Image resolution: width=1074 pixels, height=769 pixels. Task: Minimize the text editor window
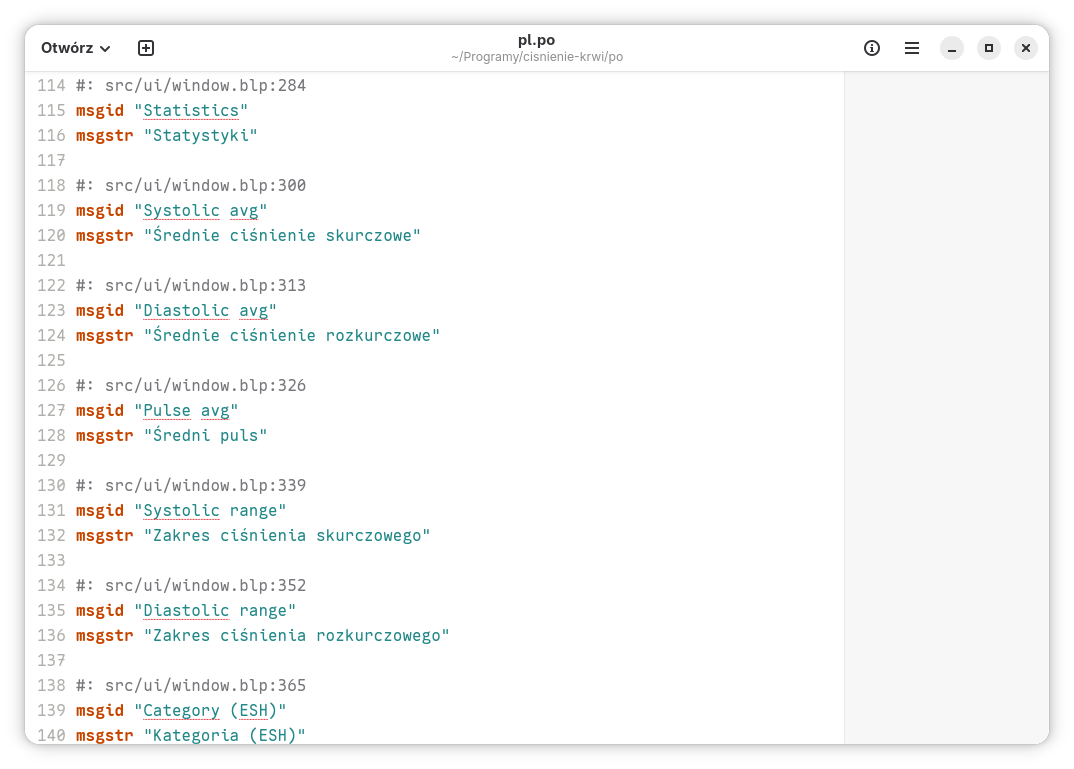[x=952, y=48]
